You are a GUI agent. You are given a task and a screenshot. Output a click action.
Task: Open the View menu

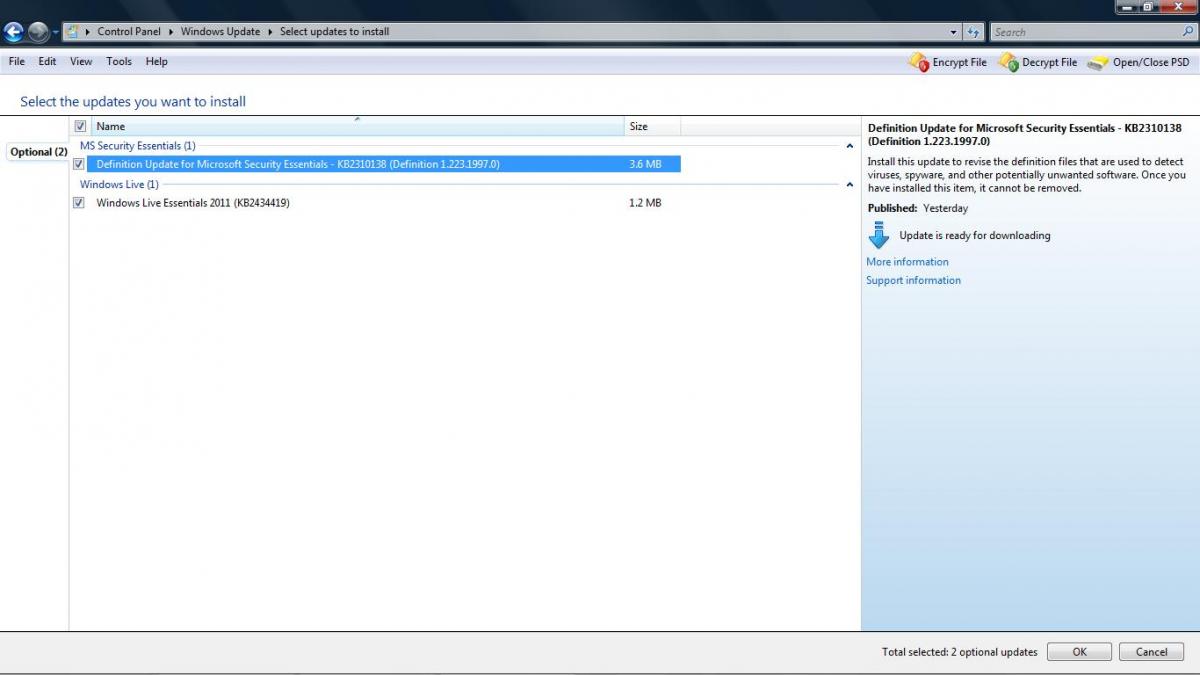[x=81, y=61]
